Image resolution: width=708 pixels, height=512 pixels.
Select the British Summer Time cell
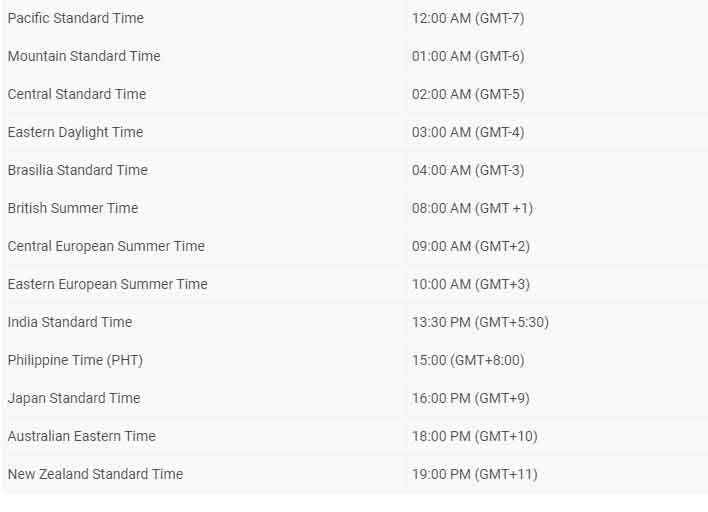pyautogui.click(x=73, y=208)
